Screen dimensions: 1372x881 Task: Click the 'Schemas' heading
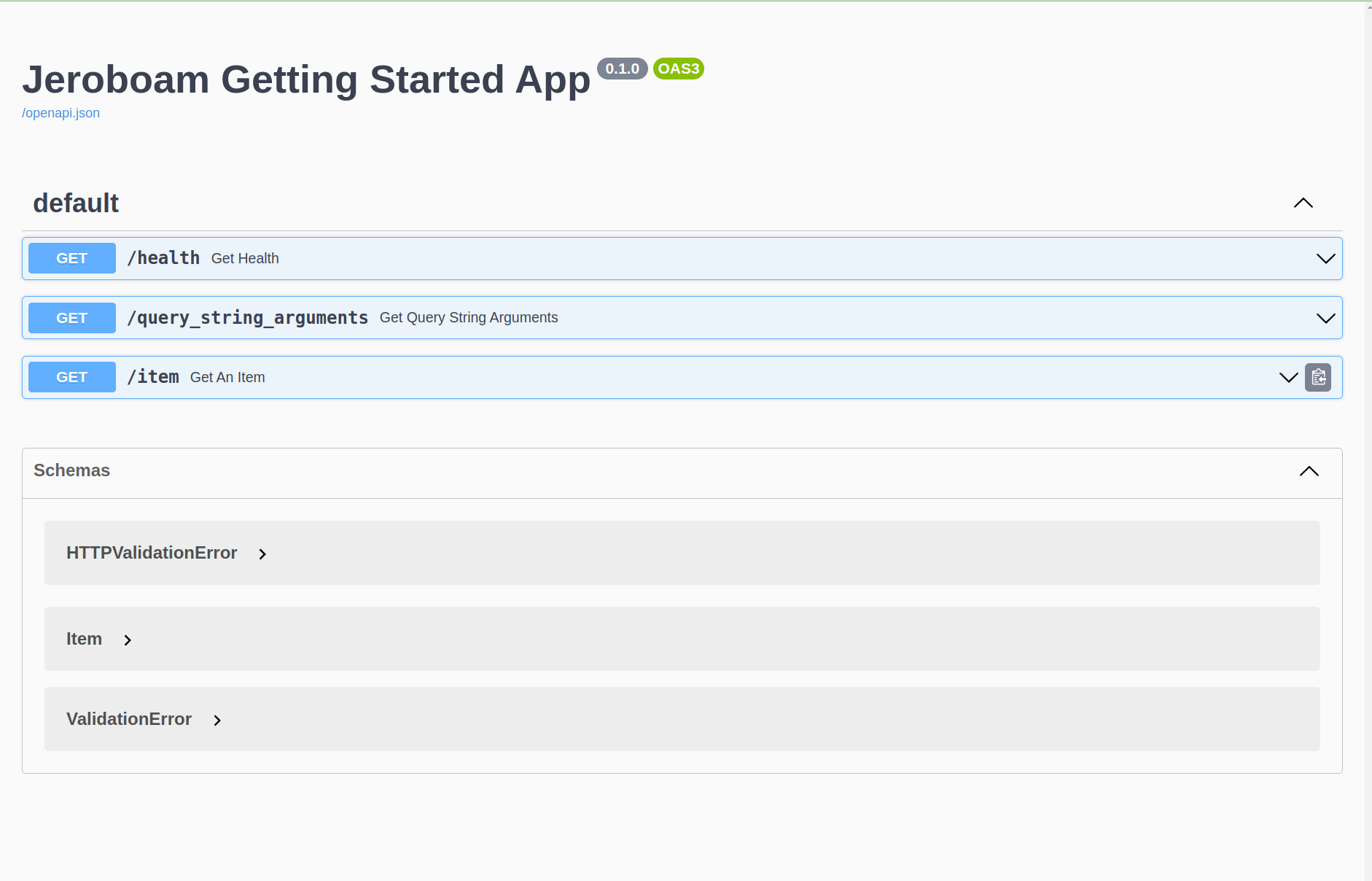(x=71, y=470)
